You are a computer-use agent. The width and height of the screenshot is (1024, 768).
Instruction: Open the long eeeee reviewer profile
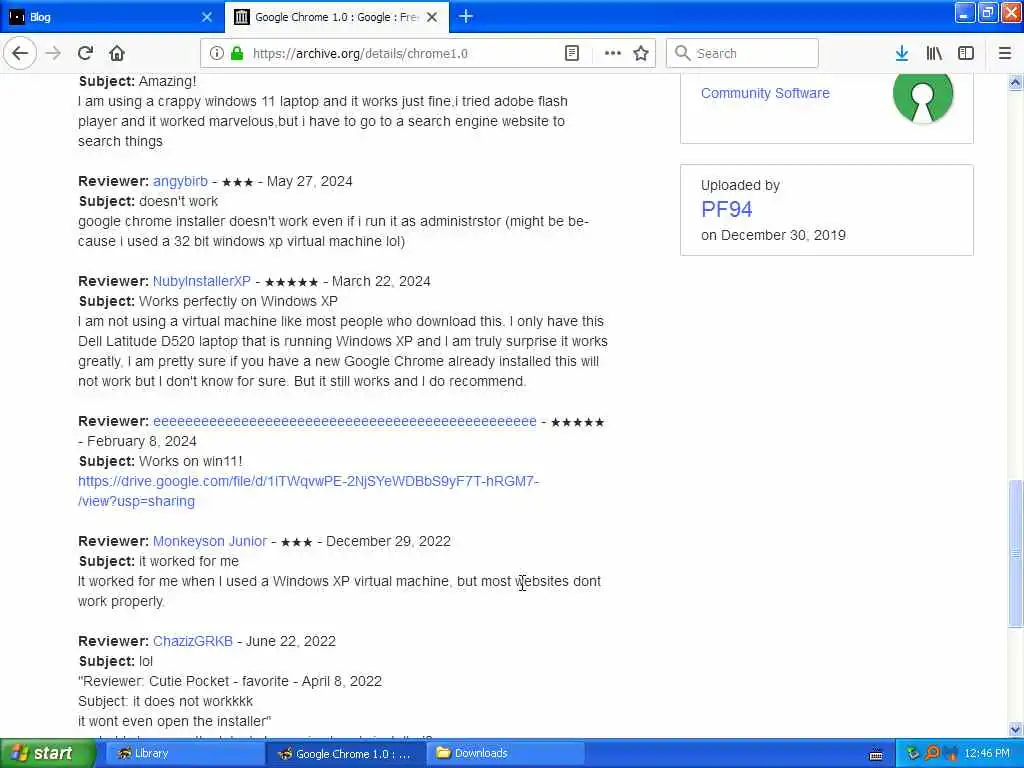[x=345, y=421]
